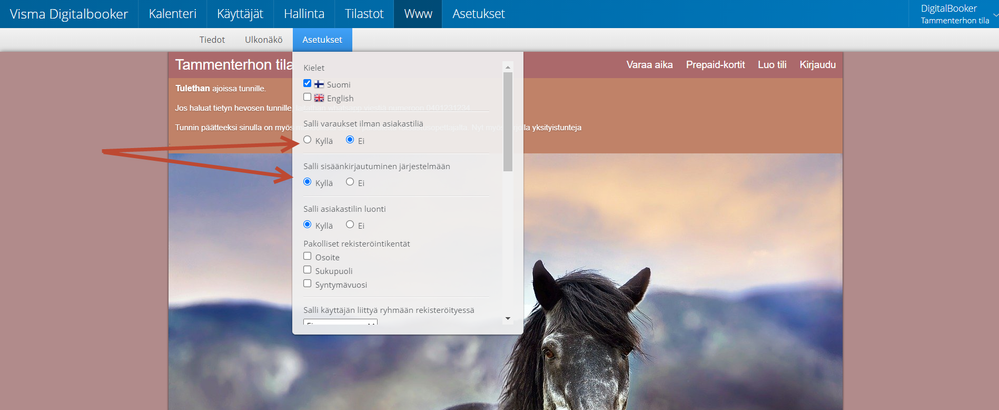Select Ei for sisäänkirjautuminen järjestelmään
The height and width of the screenshot is (410, 999).
click(350, 182)
